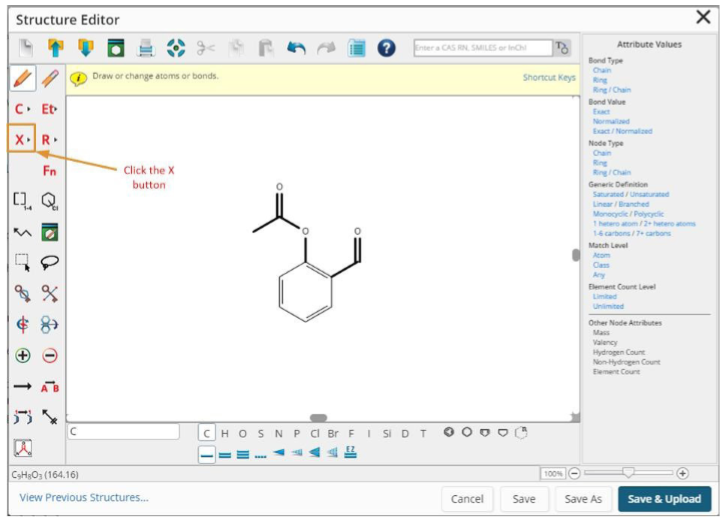The width and height of the screenshot is (724, 522).
Task: Select the chain drawing tool
Action: click(x=22, y=232)
